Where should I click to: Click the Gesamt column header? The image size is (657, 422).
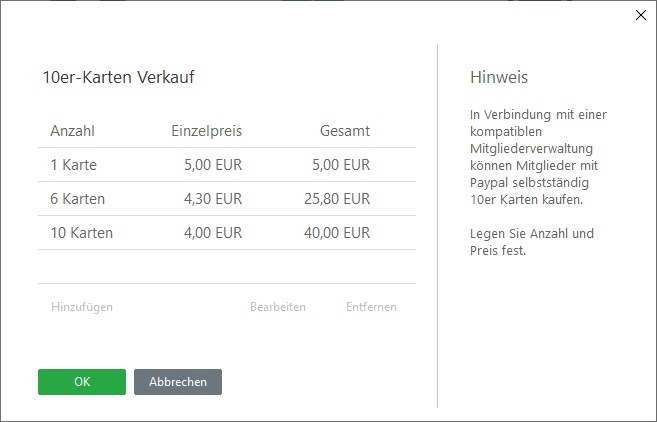(x=345, y=131)
